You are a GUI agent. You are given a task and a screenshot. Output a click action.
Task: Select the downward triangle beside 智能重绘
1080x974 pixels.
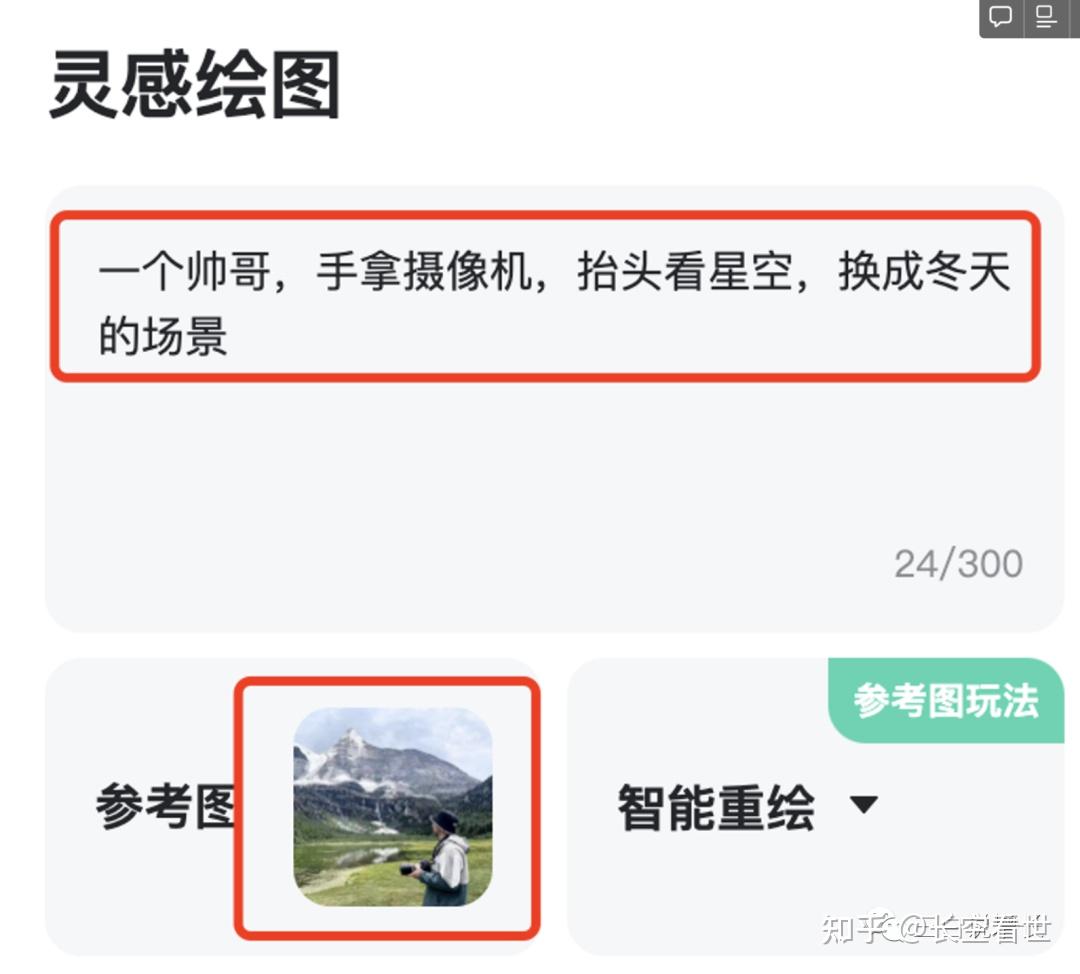pyautogui.click(x=864, y=804)
